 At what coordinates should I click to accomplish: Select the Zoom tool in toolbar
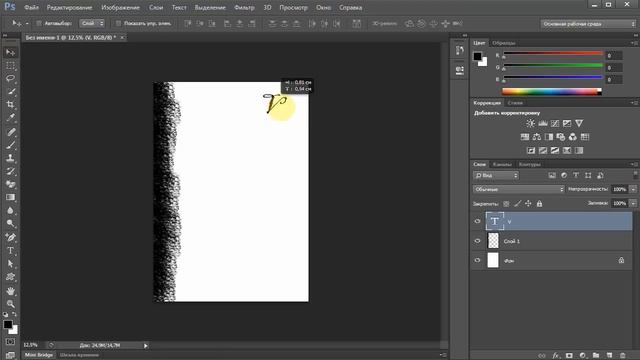click(x=11, y=304)
